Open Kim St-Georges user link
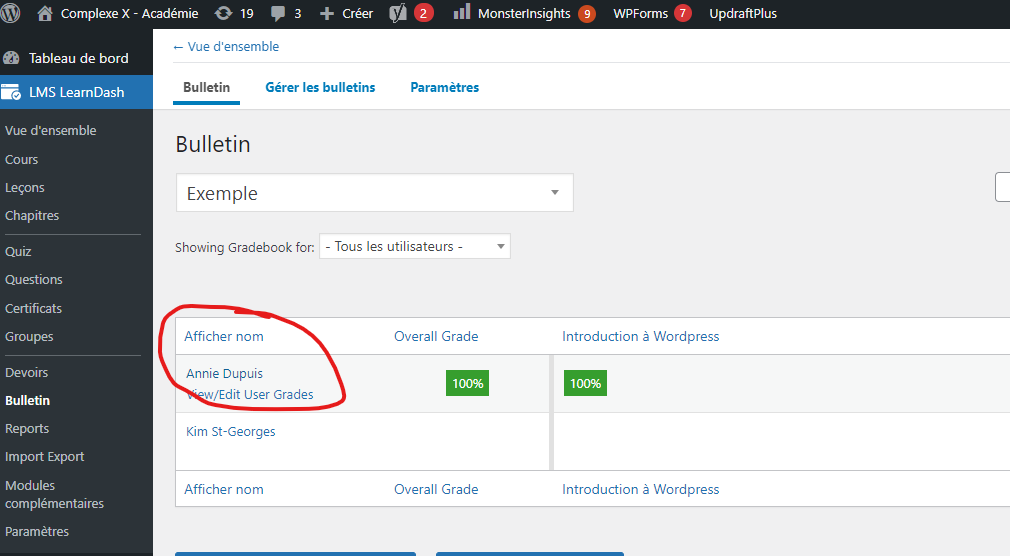Viewport: 1010px width, 556px height. click(231, 432)
